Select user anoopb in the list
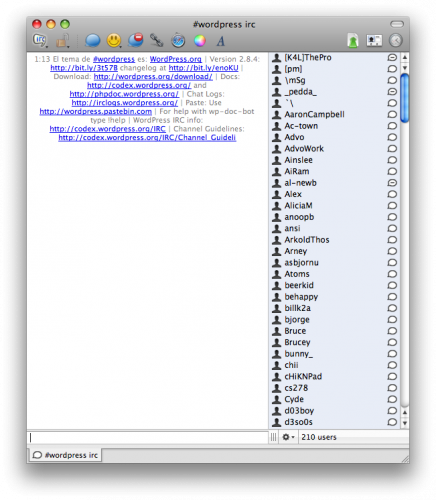The width and height of the screenshot is (436, 500). [x=335, y=217]
